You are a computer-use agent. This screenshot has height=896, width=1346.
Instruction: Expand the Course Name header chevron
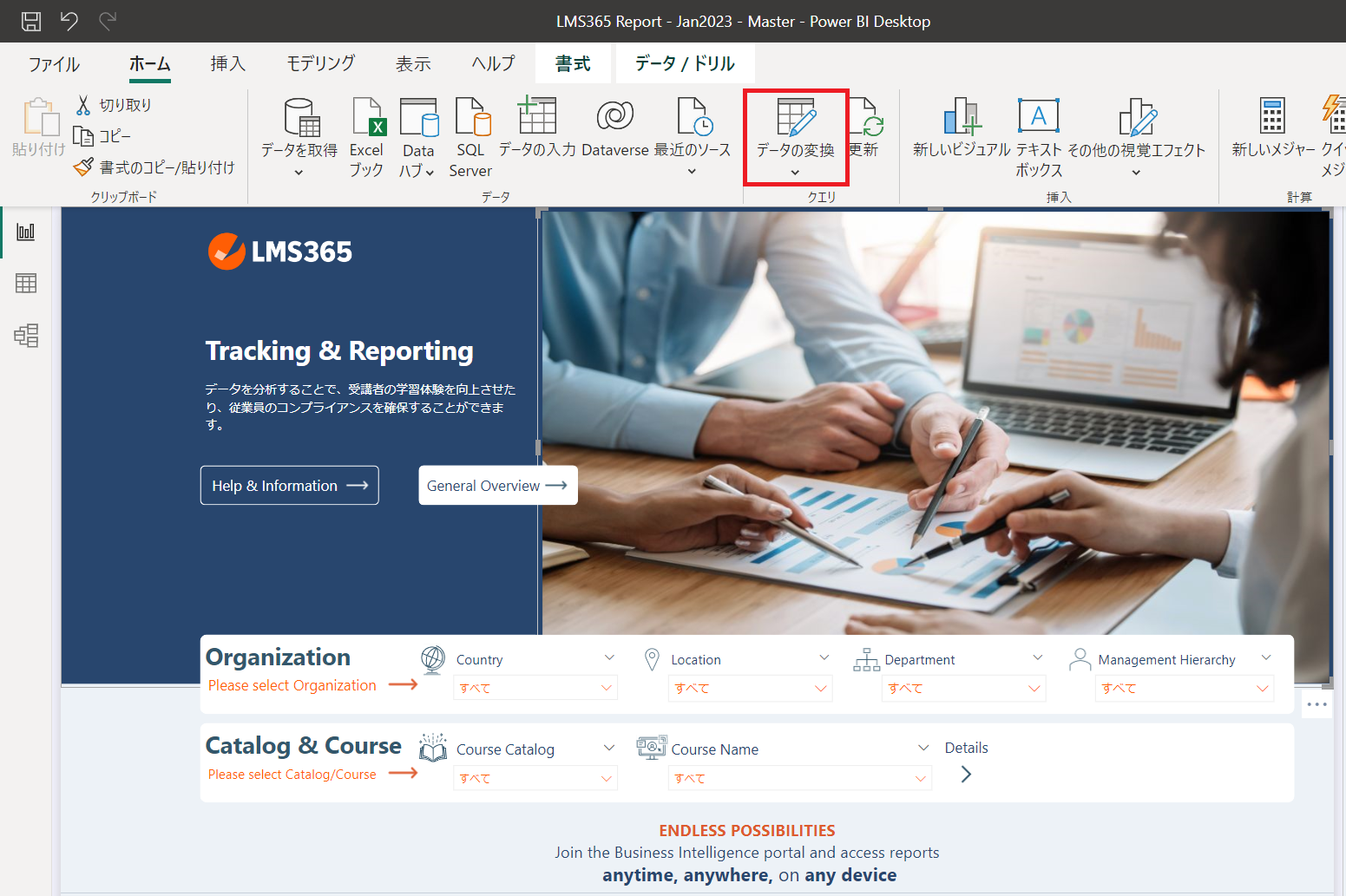[x=923, y=748]
